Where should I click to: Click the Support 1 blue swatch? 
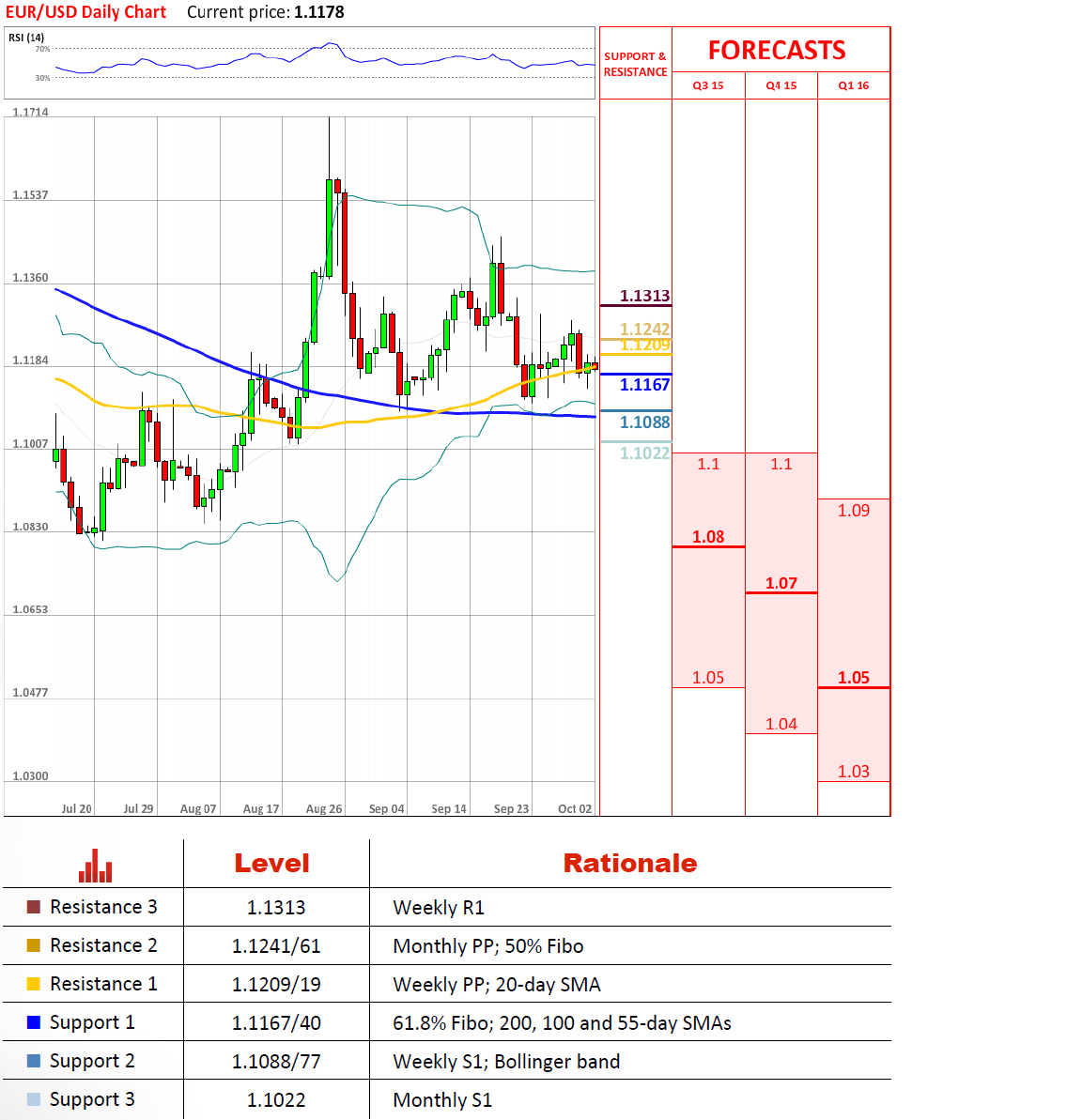coord(33,1022)
